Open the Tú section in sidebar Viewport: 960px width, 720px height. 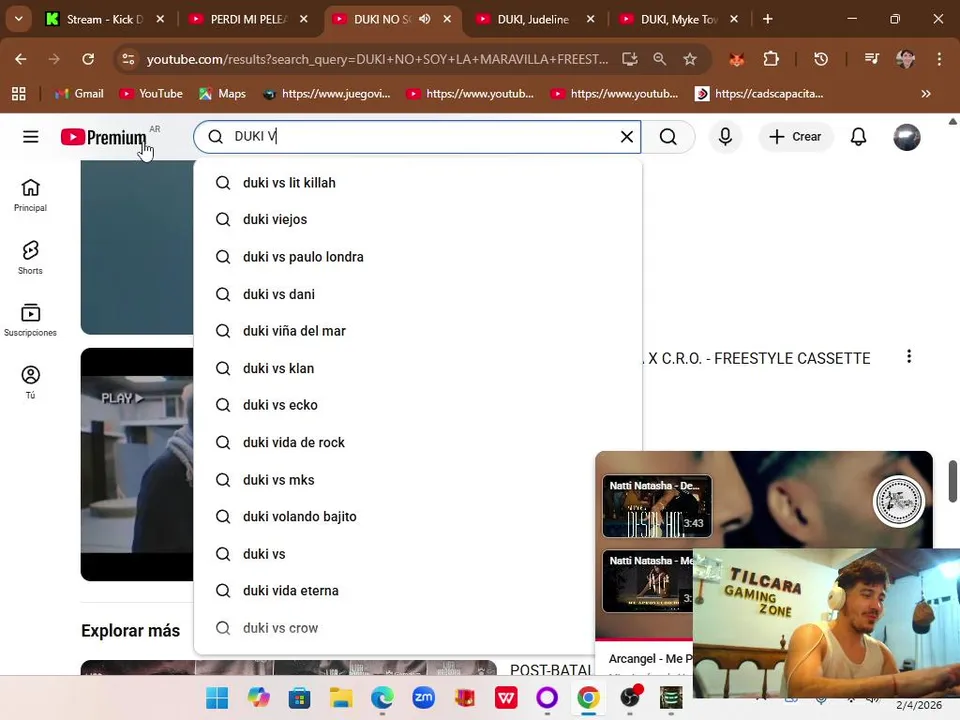pyautogui.click(x=30, y=383)
